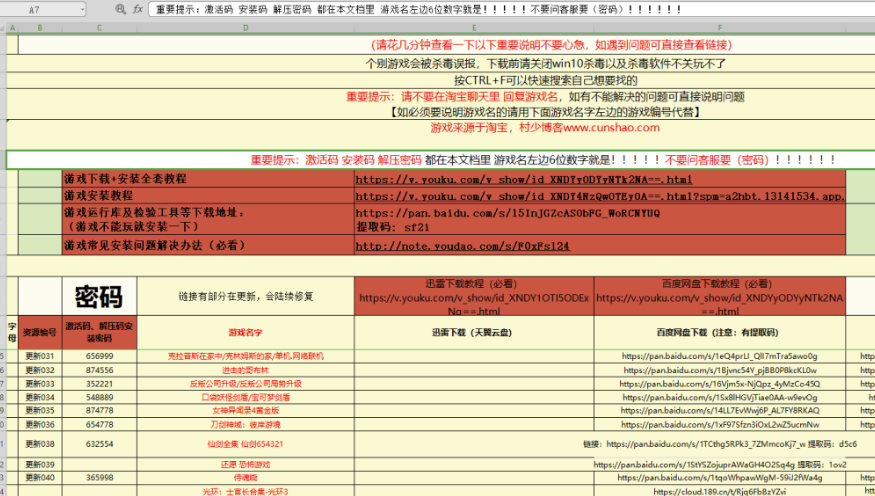Image resolution: width=875 pixels, height=496 pixels.
Task: Select game name 刀剑神域：彼岸游境
Action: 246,425
